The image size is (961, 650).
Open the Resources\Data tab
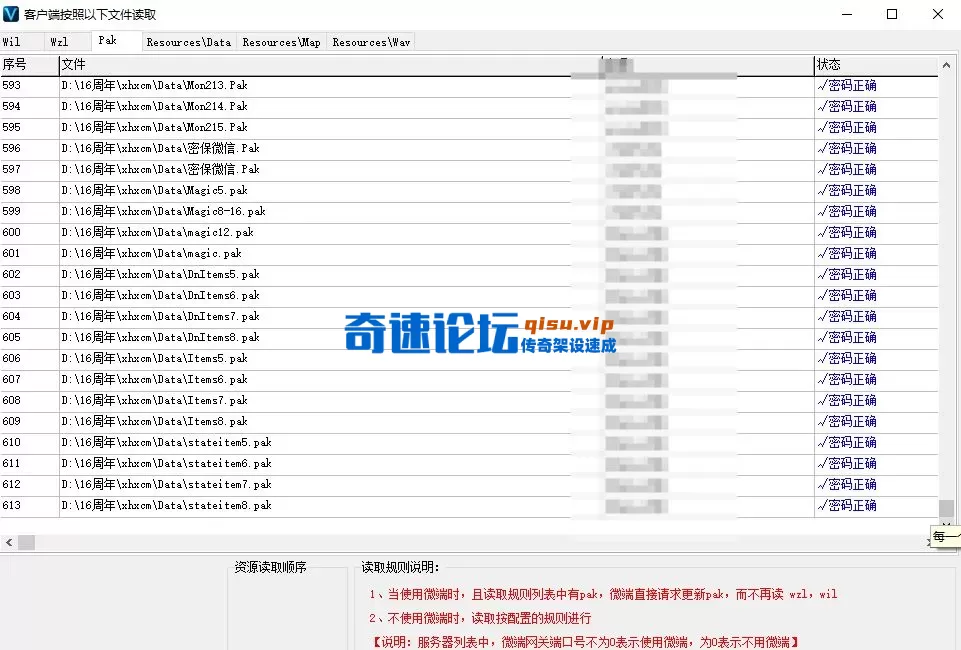click(x=188, y=42)
